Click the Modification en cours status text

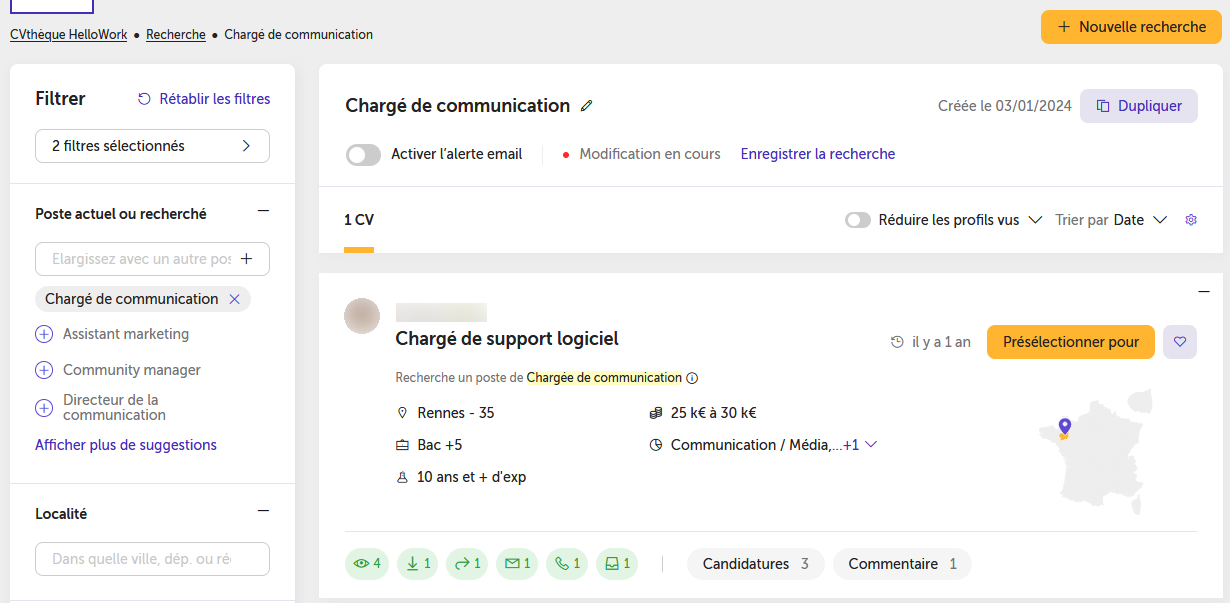tap(650, 154)
